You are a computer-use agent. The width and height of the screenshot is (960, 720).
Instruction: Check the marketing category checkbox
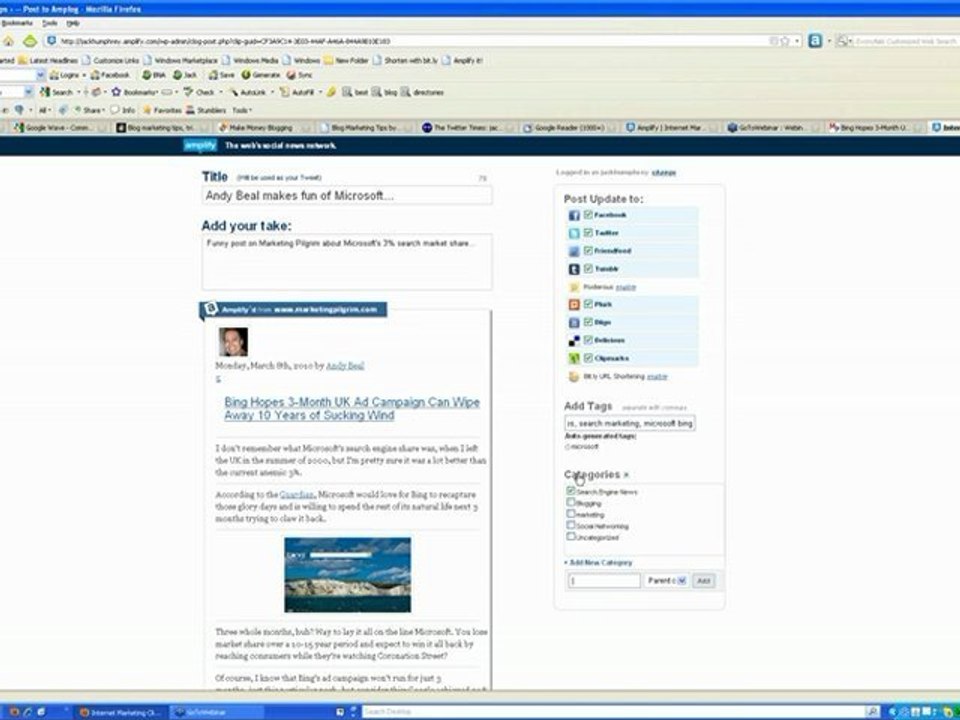(x=571, y=514)
